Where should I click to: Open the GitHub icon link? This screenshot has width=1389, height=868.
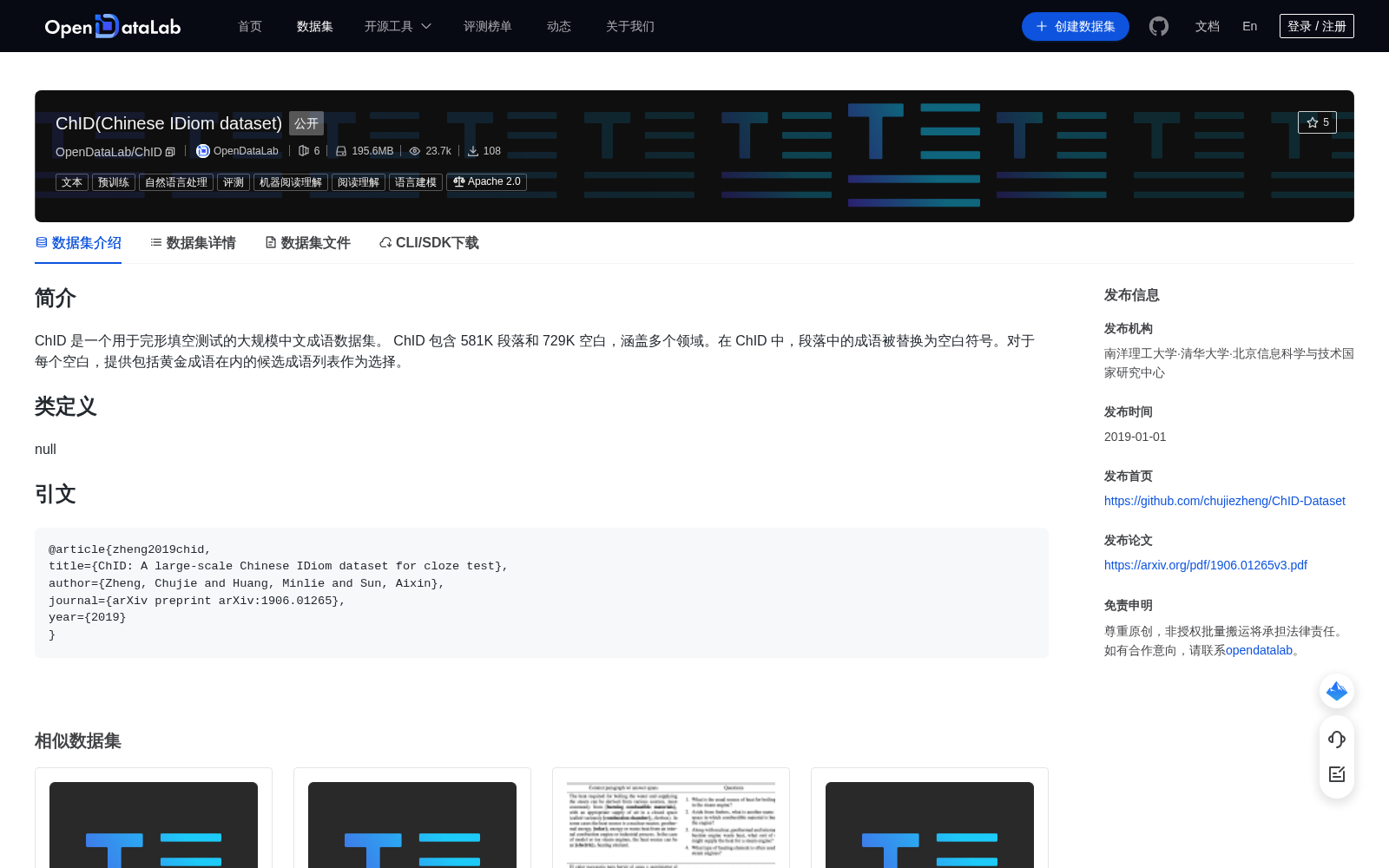(x=1159, y=26)
